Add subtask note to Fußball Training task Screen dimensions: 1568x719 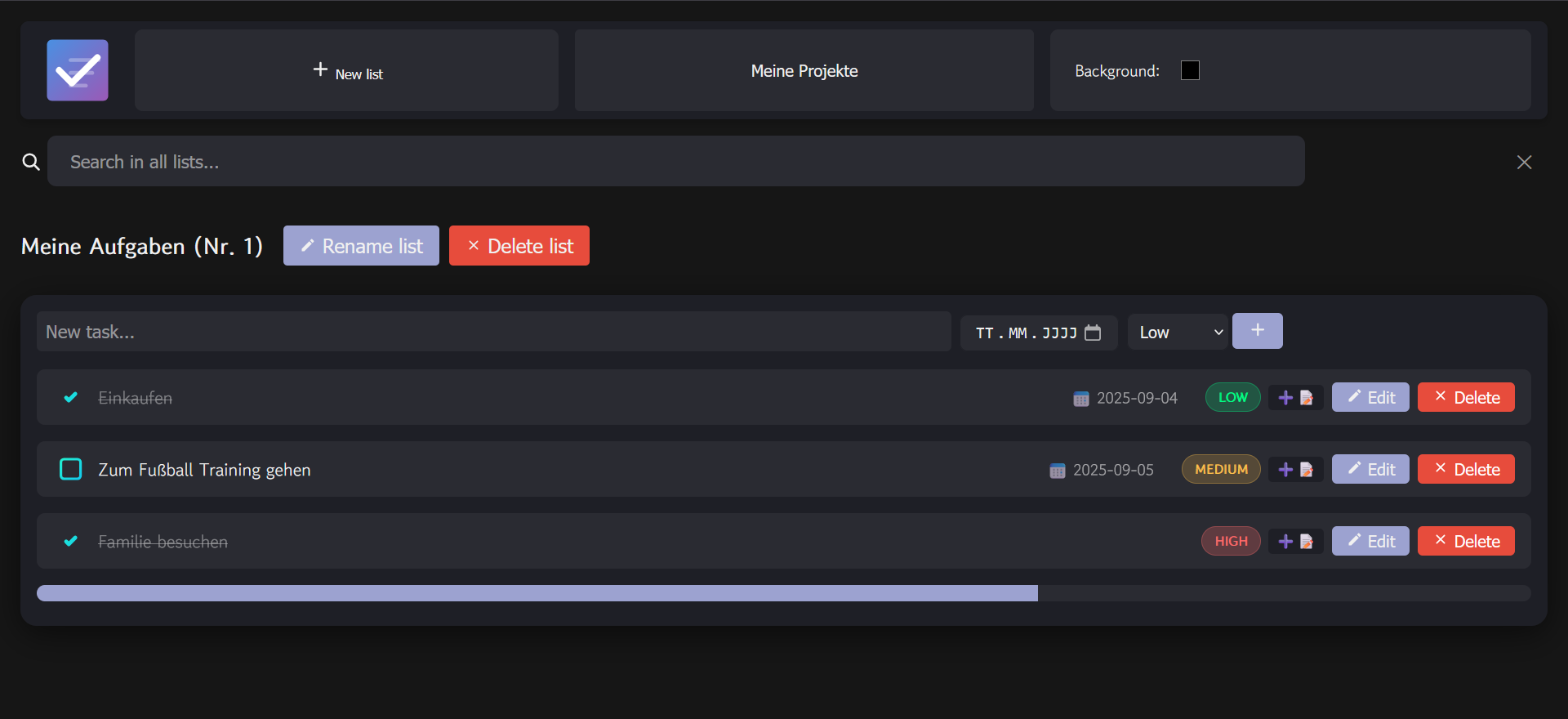(1295, 470)
